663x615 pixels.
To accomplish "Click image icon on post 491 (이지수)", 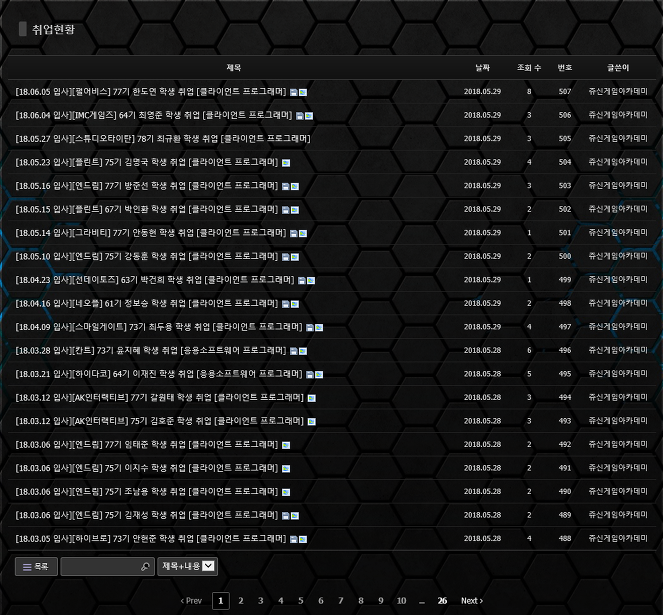I will pos(286,469).
